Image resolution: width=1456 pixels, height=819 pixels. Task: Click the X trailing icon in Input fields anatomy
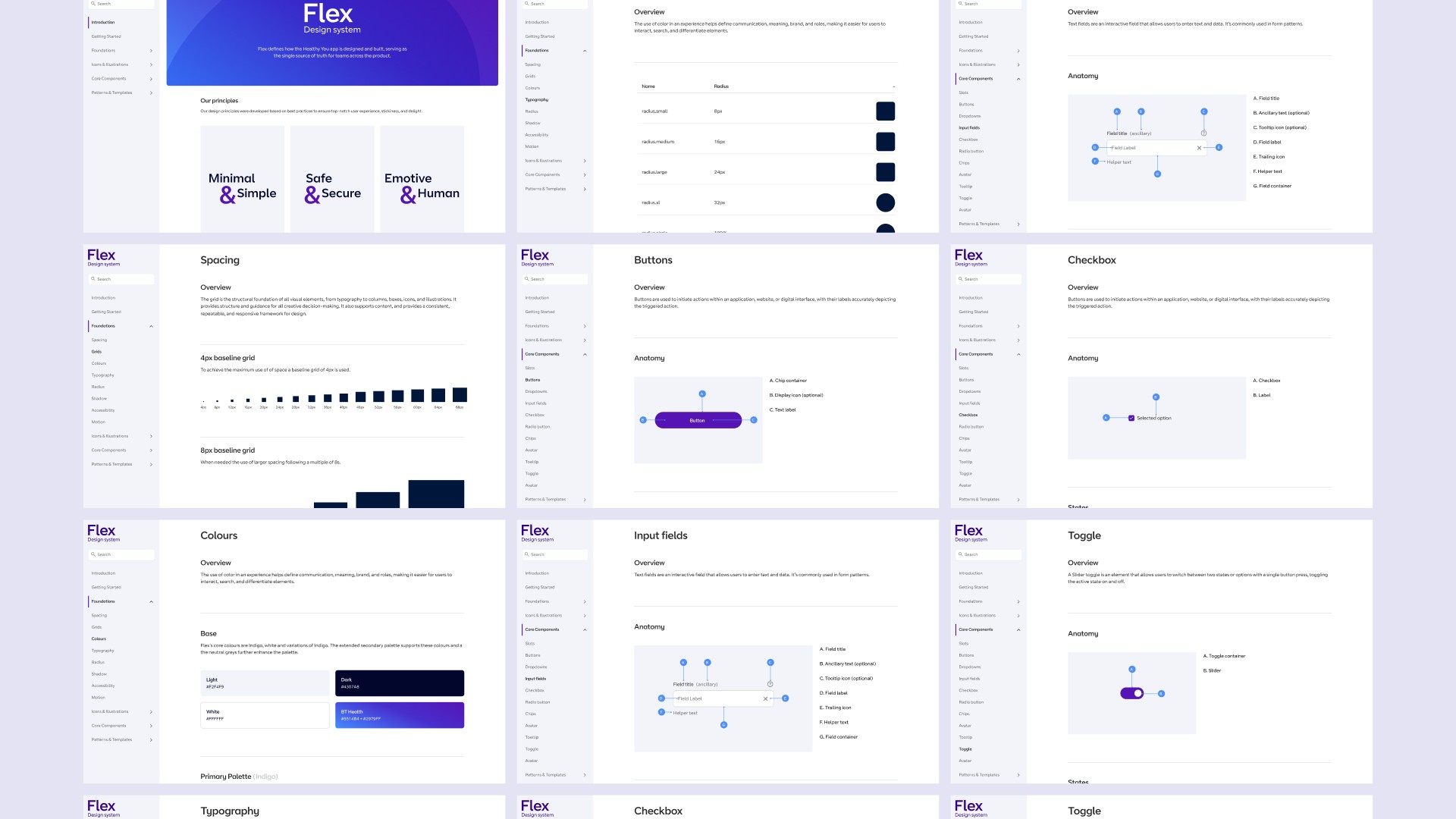[765, 698]
